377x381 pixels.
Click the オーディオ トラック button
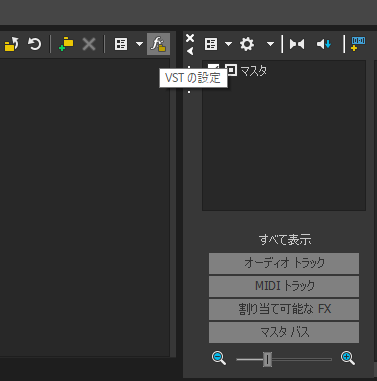click(284, 263)
